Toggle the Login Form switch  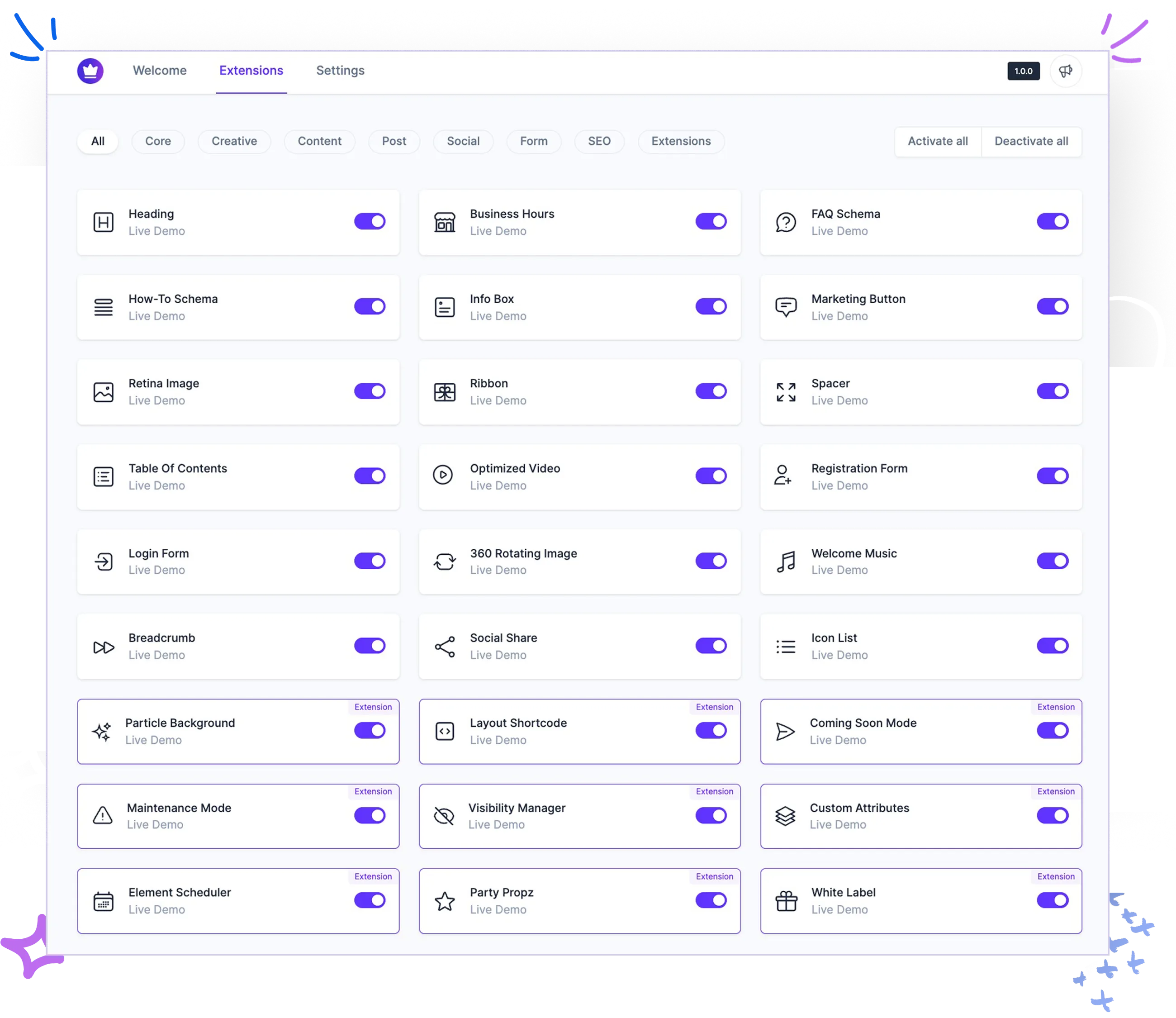tap(370, 561)
